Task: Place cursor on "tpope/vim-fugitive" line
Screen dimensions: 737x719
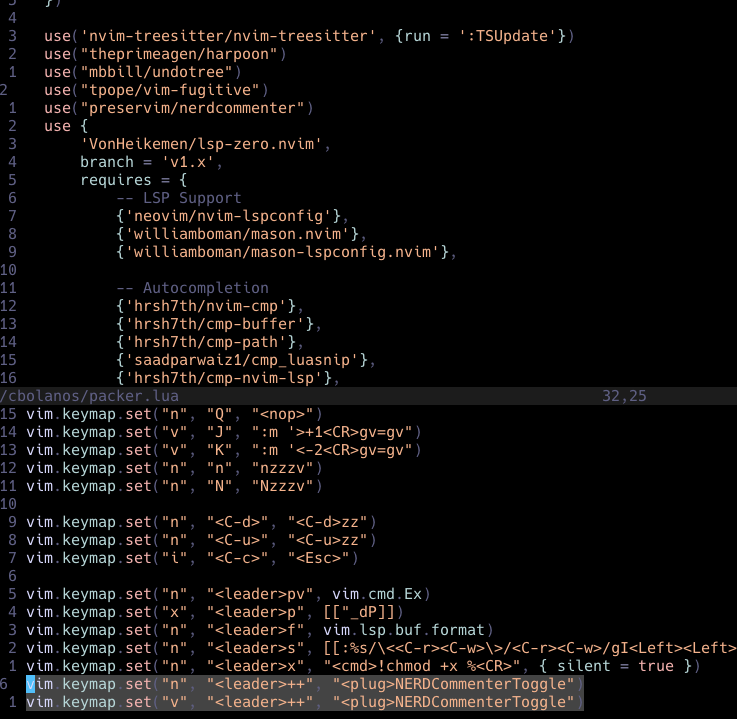Action: (x=156, y=90)
